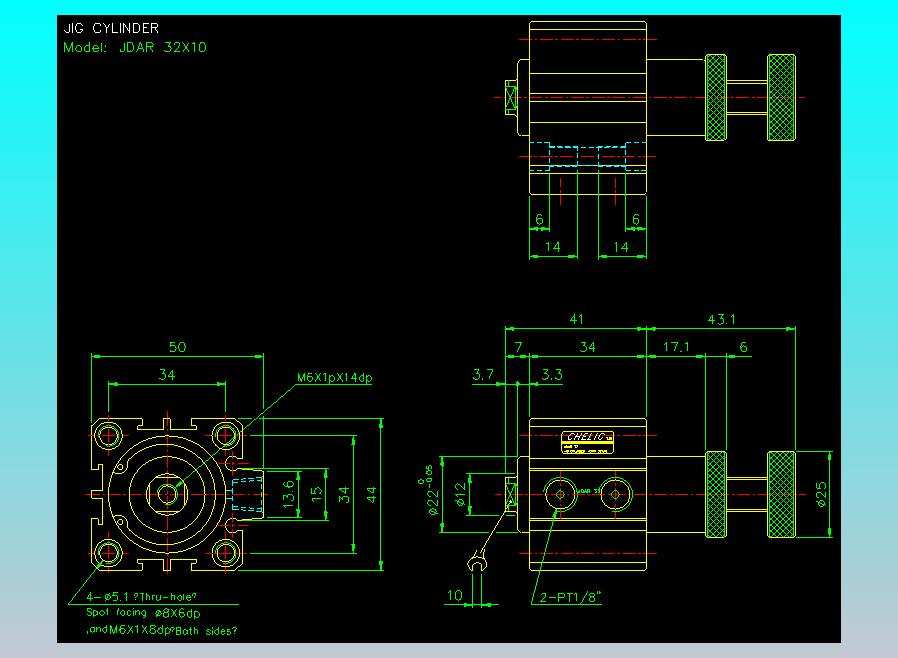Image resolution: width=898 pixels, height=658 pixels.
Task: Click the 3.3 dimension value
Action: 552,375
